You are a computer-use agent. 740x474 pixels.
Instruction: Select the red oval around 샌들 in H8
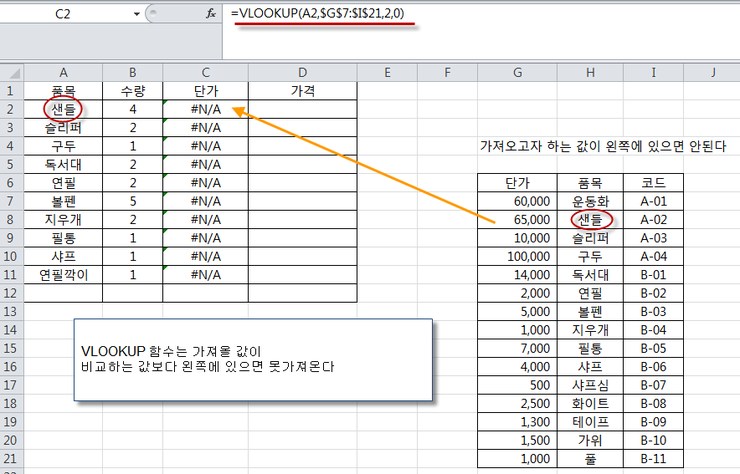click(590, 219)
